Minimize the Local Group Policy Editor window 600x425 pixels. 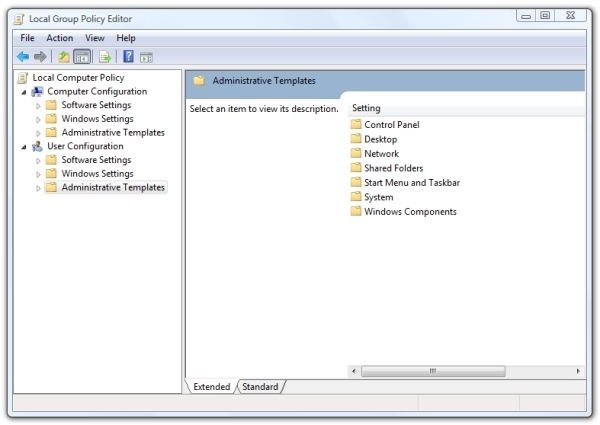(x=526, y=15)
